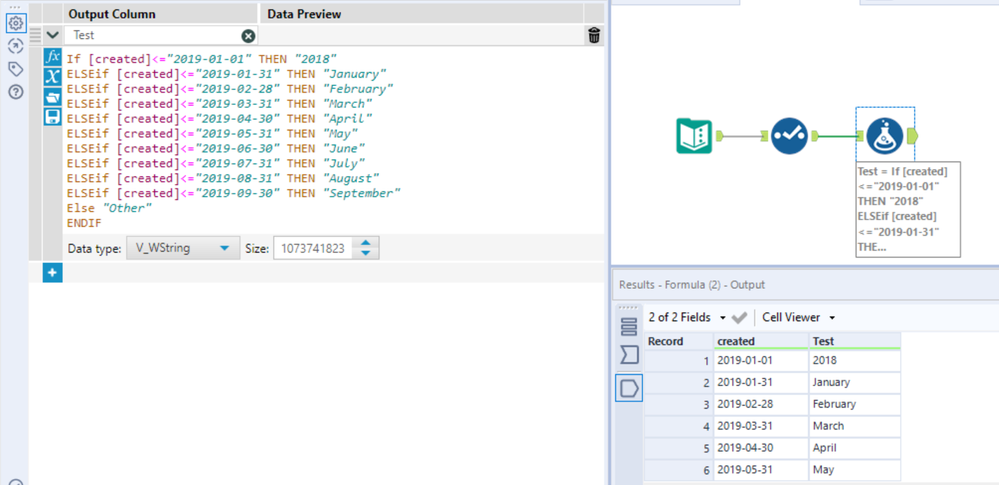The height and width of the screenshot is (485, 999).
Task: Select the April cell in Test column
Action: pyautogui.click(x=854, y=448)
